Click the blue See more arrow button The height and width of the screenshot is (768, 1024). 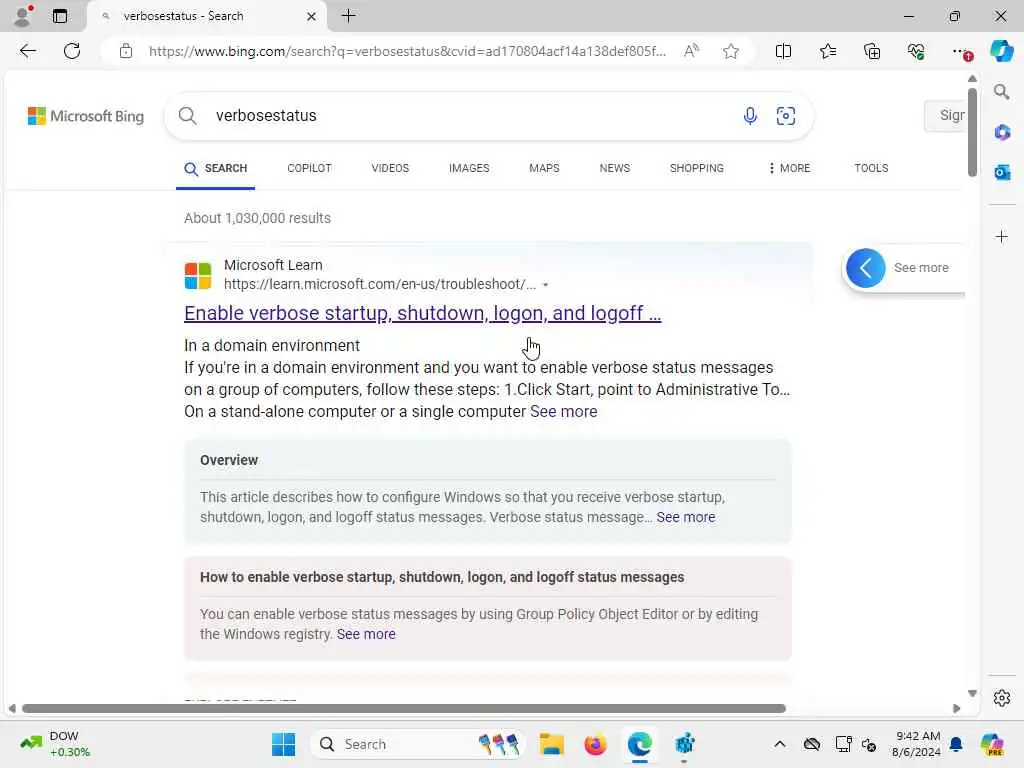(865, 268)
